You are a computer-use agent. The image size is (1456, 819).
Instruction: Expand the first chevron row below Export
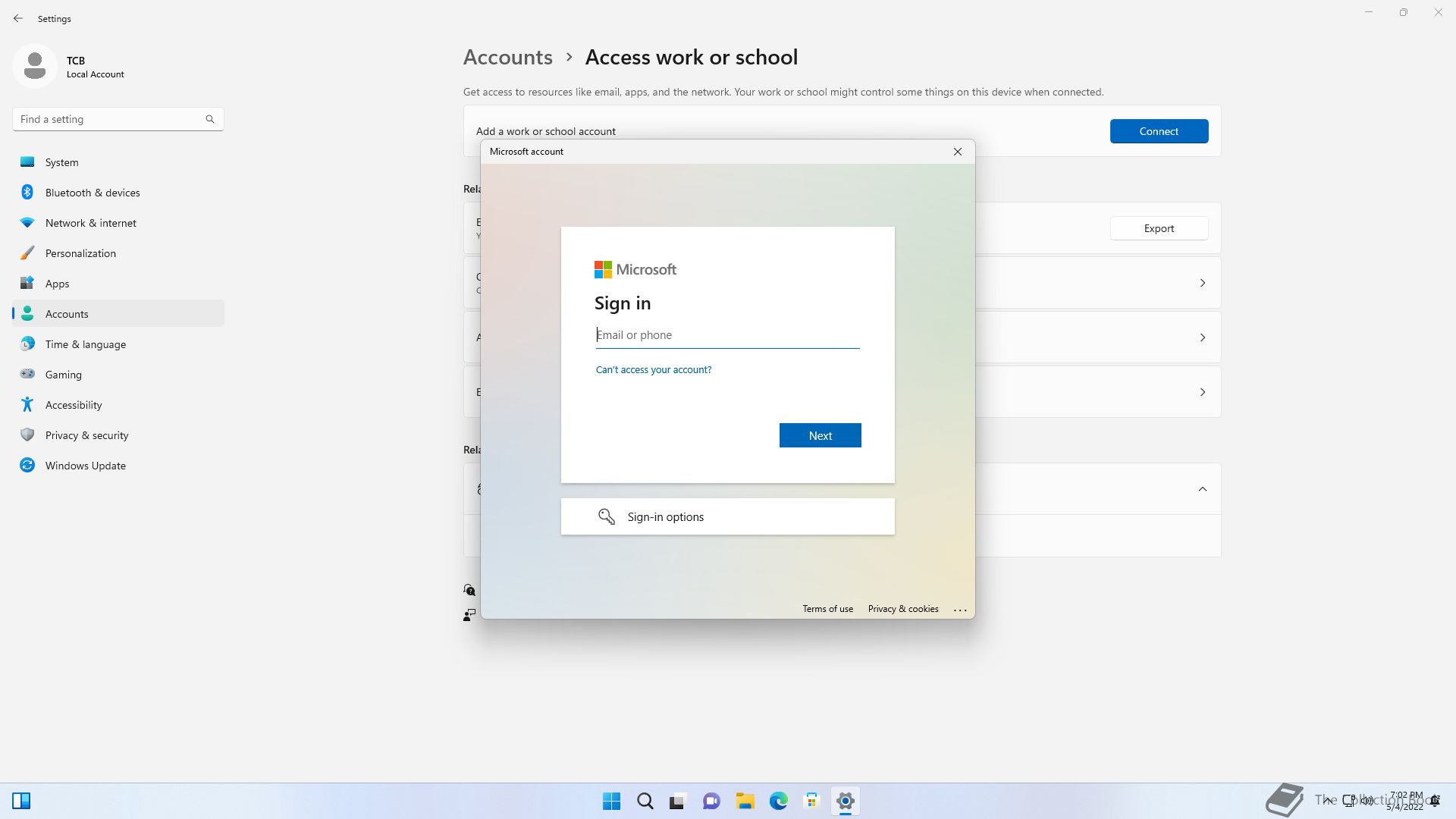[x=1202, y=283]
